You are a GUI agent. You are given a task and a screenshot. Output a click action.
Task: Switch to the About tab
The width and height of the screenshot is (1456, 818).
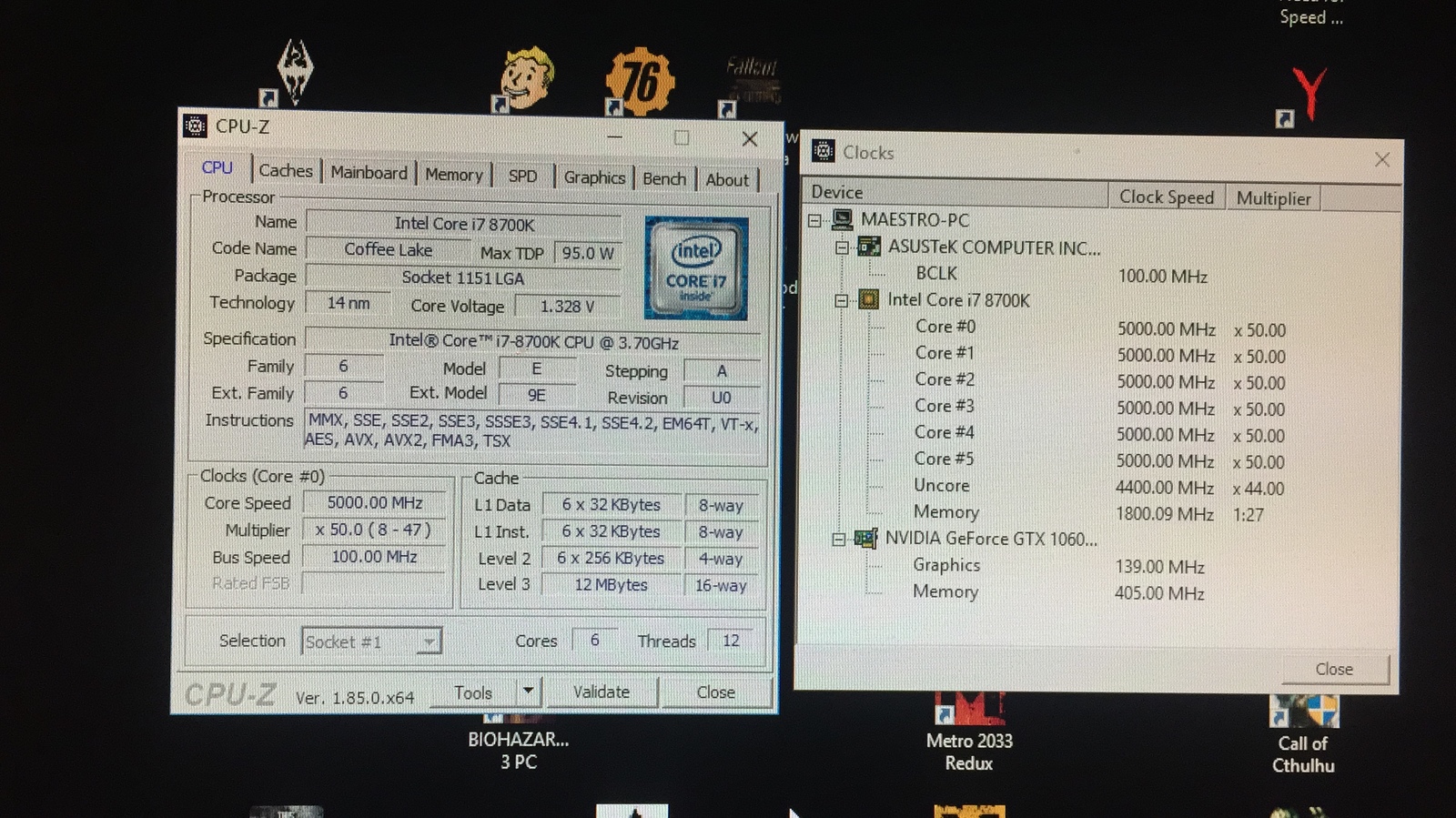tap(727, 180)
